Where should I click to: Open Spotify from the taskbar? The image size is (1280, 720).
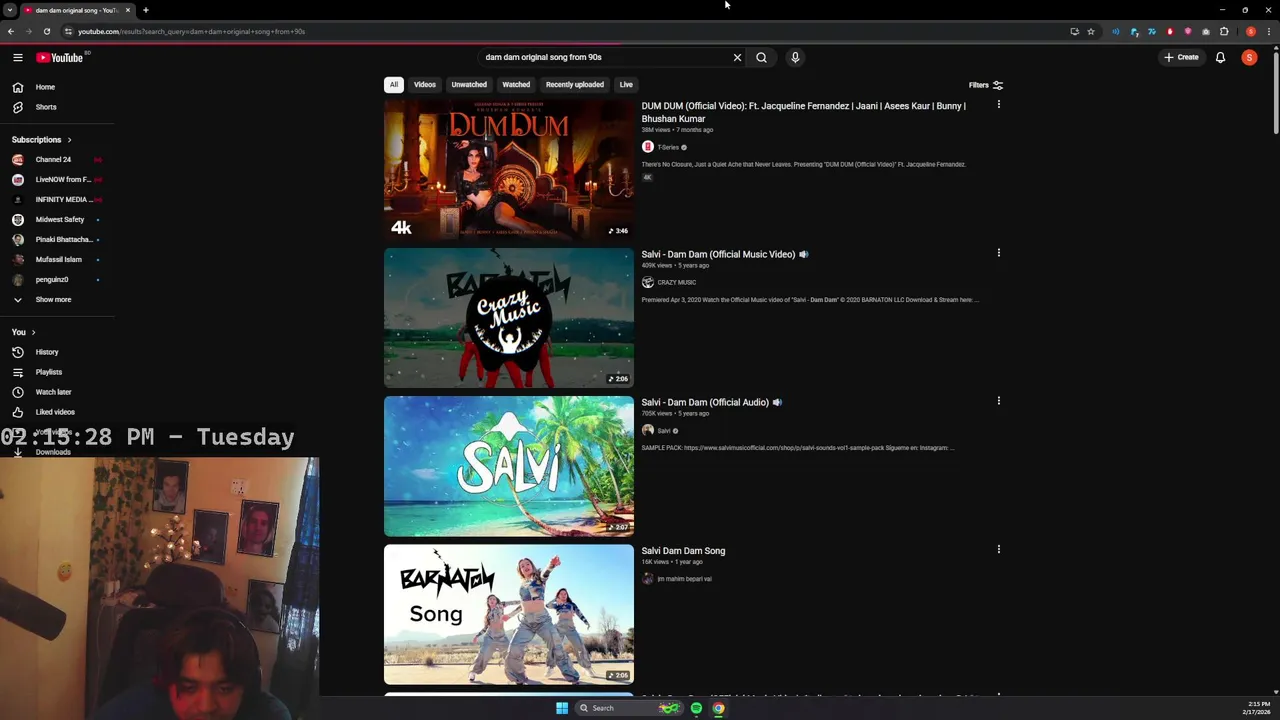pos(696,708)
